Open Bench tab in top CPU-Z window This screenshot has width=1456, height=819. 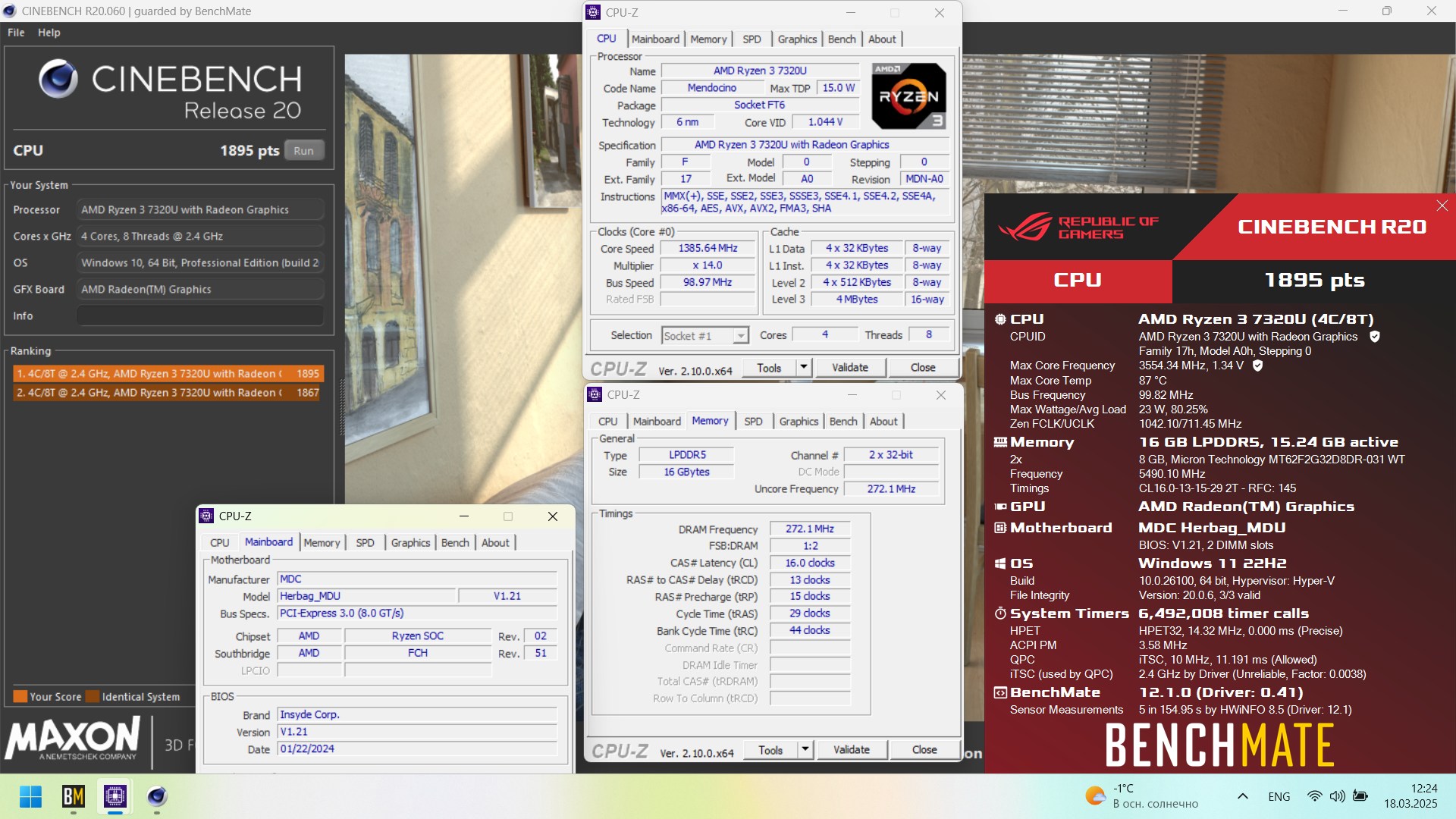pos(842,39)
